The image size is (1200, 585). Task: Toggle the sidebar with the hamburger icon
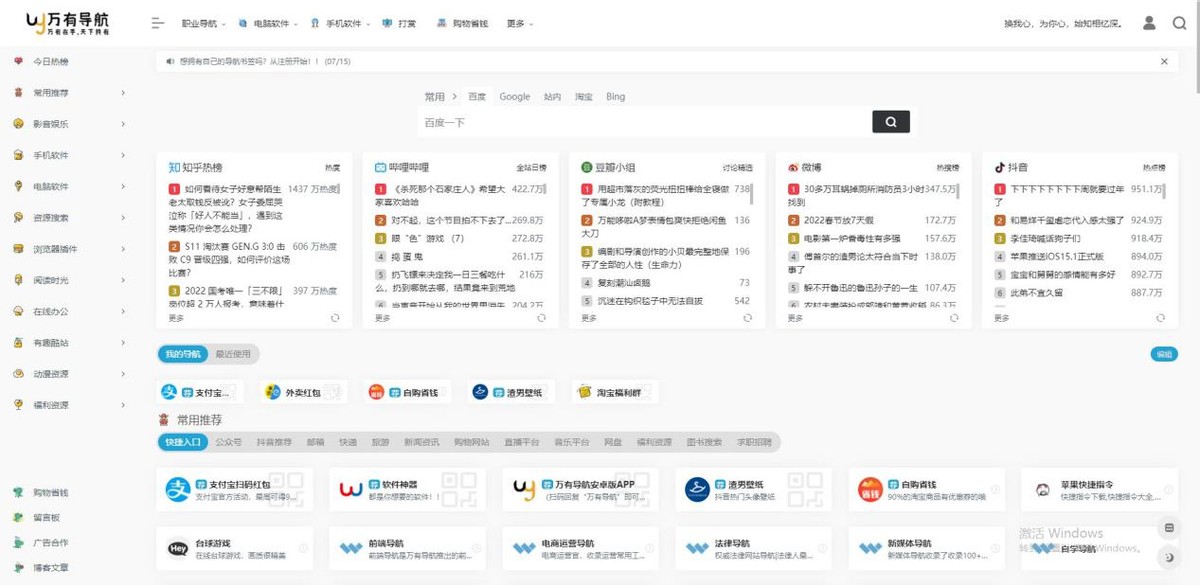158,23
